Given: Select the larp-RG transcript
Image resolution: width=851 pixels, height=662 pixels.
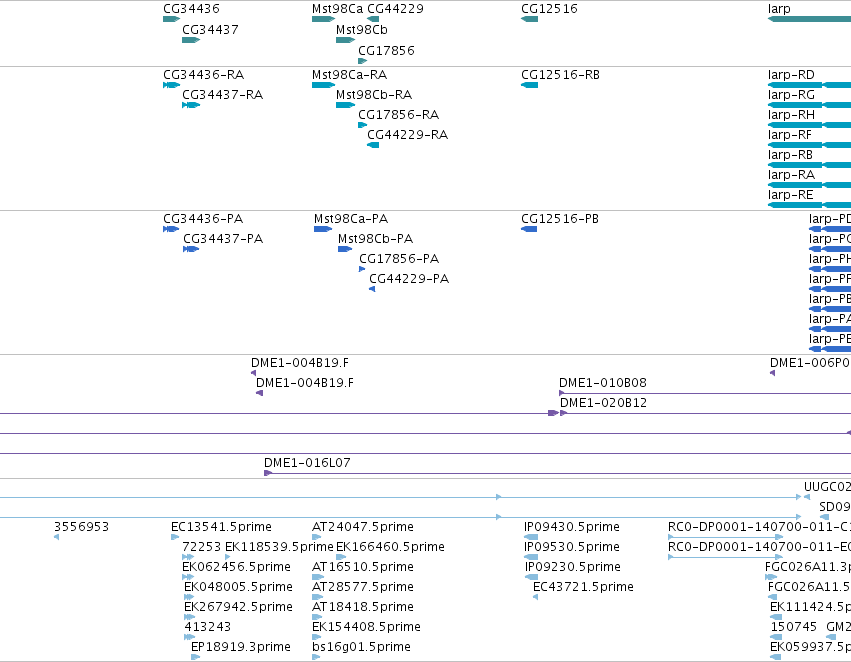Looking at the screenshot, I should tap(809, 105).
